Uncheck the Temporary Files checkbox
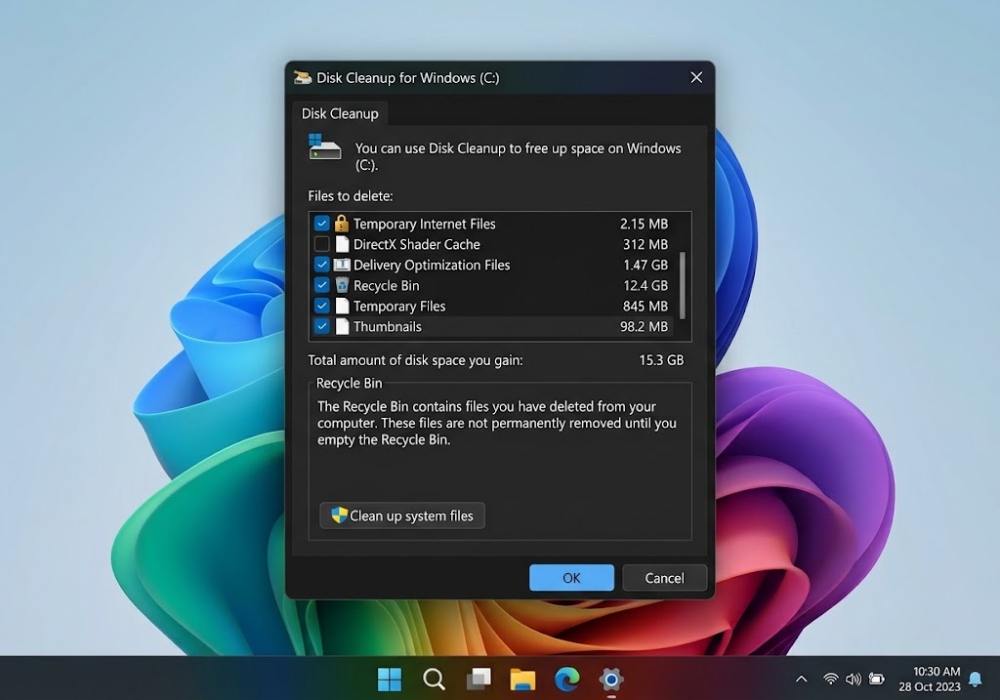Image resolution: width=1000 pixels, height=700 pixels. click(321, 305)
